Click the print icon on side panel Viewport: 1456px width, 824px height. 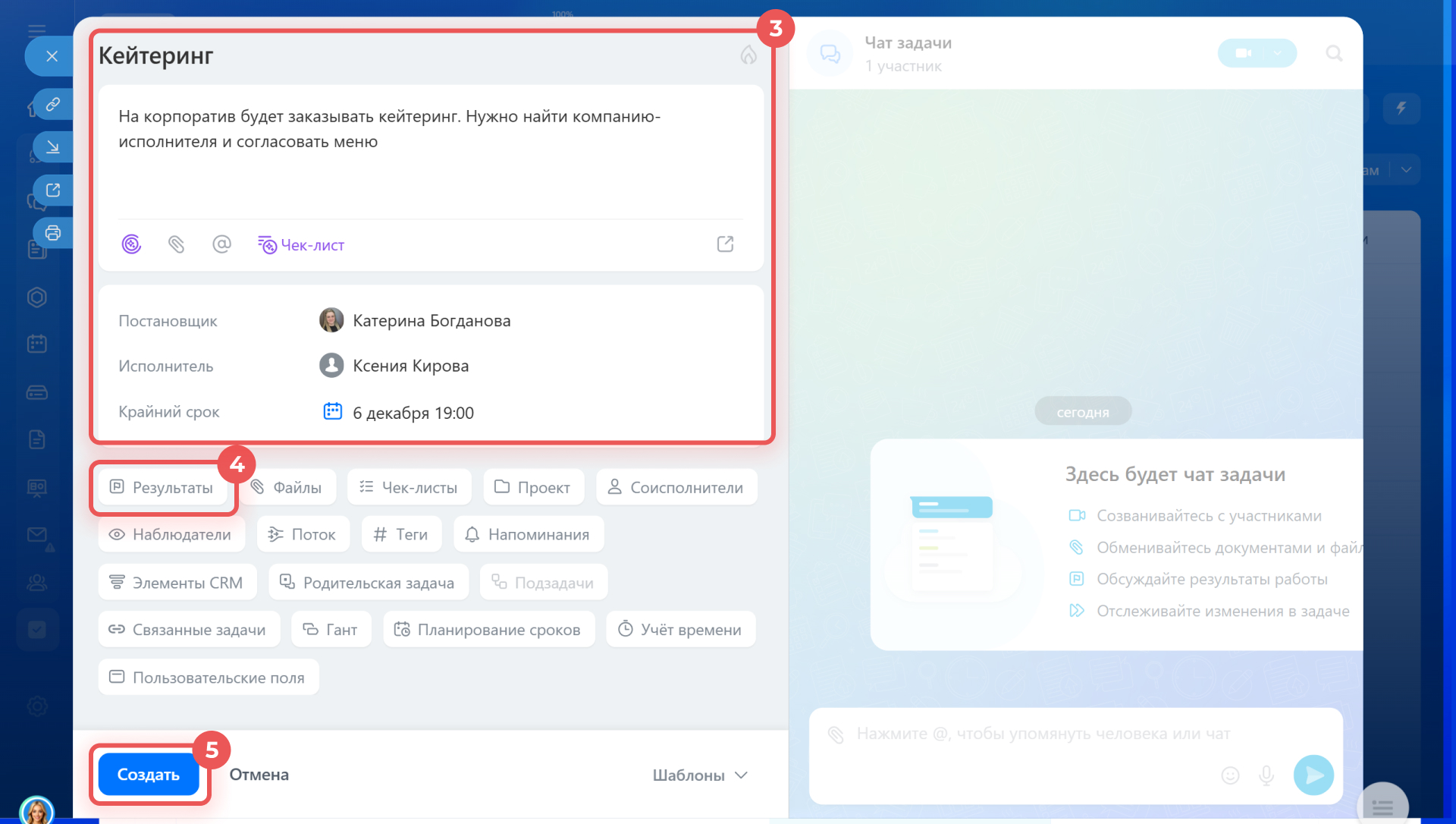pyautogui.click(x=52, y=233)
